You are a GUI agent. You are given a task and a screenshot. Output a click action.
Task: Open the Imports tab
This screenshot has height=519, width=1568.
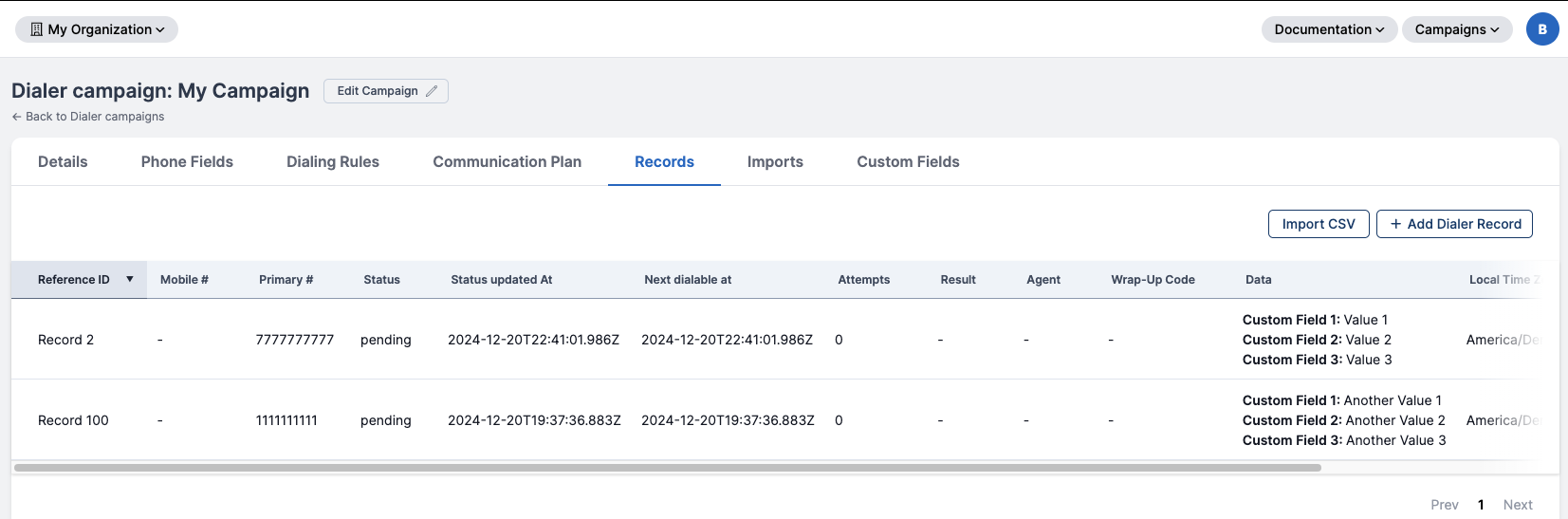(x=775, y=162)
